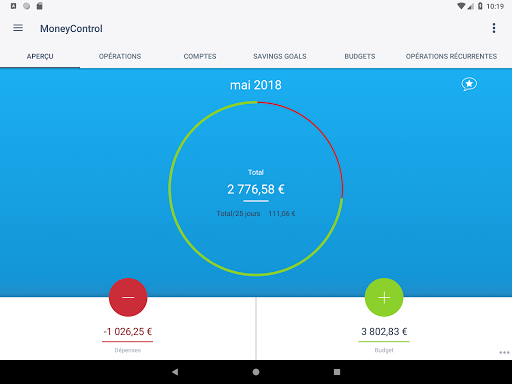Tap the Android home button
The height and width of the screenshot is (384, 512).
coord(256,372)
